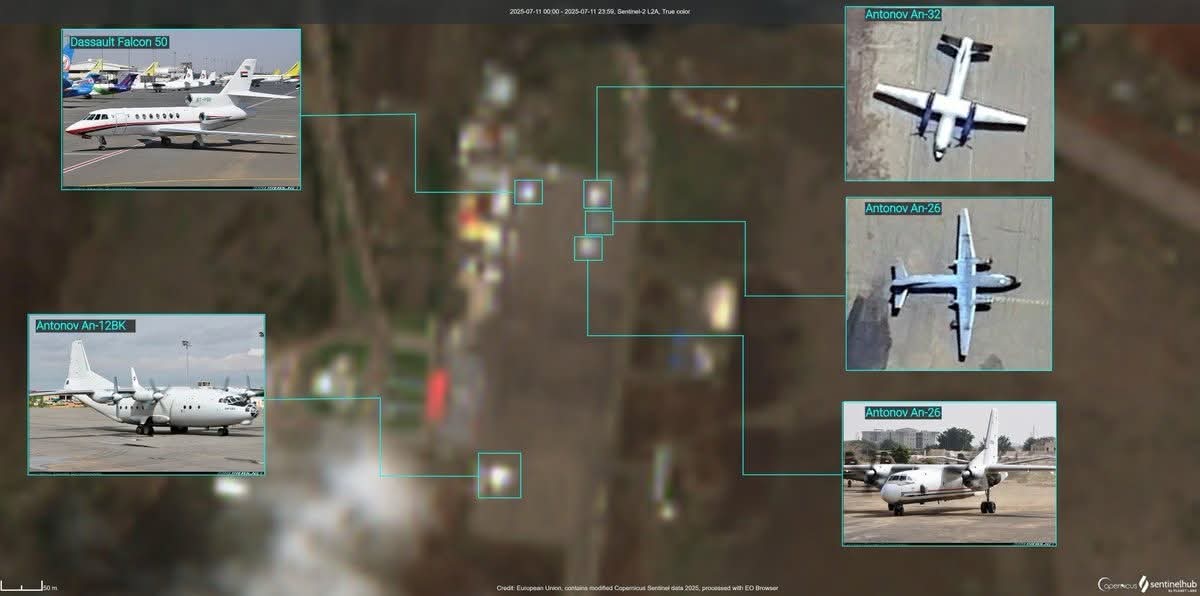The image size is (1200, 596).
Task: Select the Sentinel-2 L2A date header text
Action: point(599,11)
